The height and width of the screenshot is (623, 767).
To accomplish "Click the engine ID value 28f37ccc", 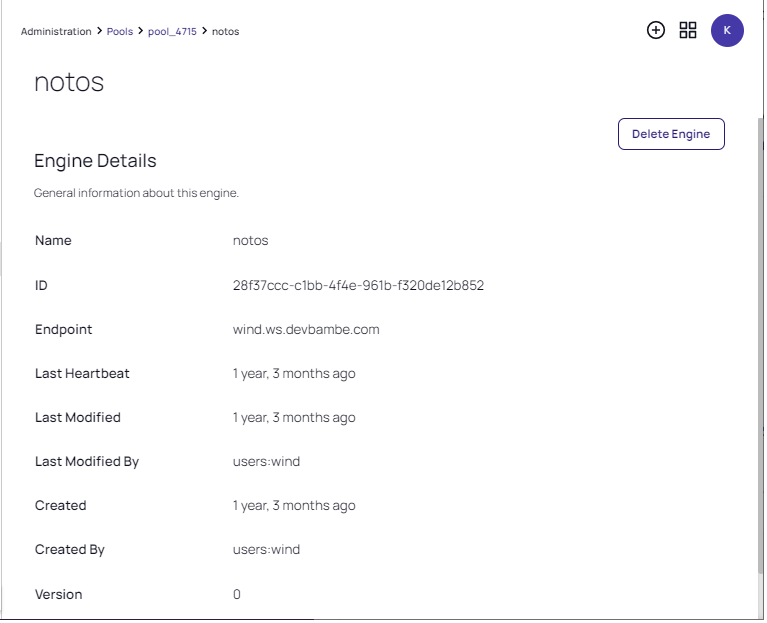I will click(x=358, y=286).
